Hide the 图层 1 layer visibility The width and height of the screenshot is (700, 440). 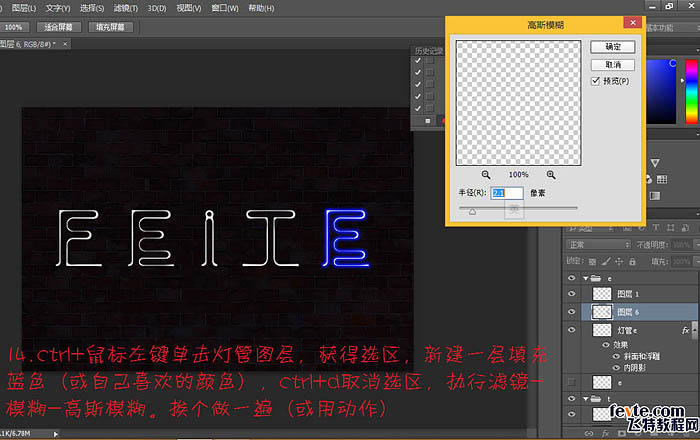pos(572,294)
